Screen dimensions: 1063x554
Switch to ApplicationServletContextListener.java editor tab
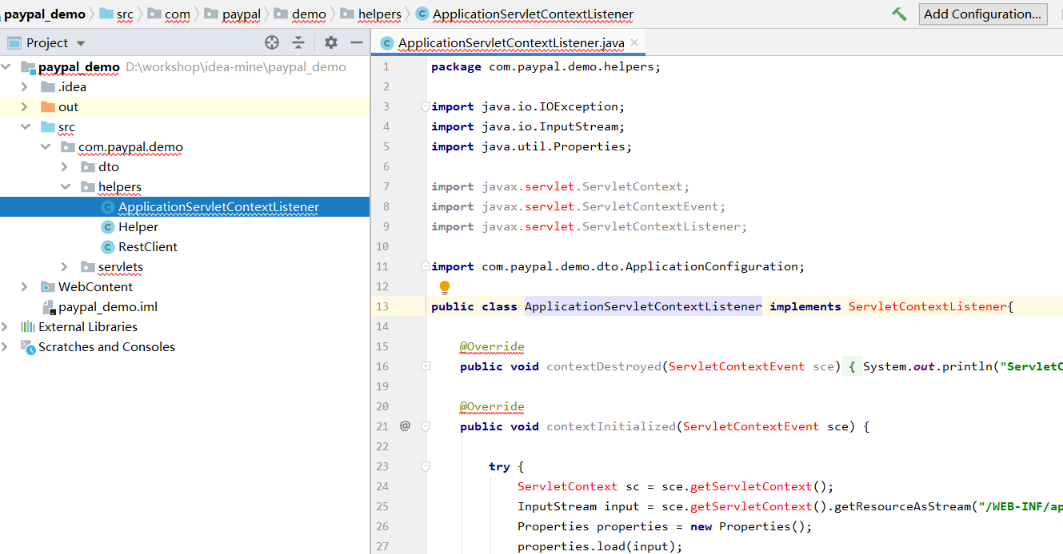pyautogui.click(x=510, y=43)
